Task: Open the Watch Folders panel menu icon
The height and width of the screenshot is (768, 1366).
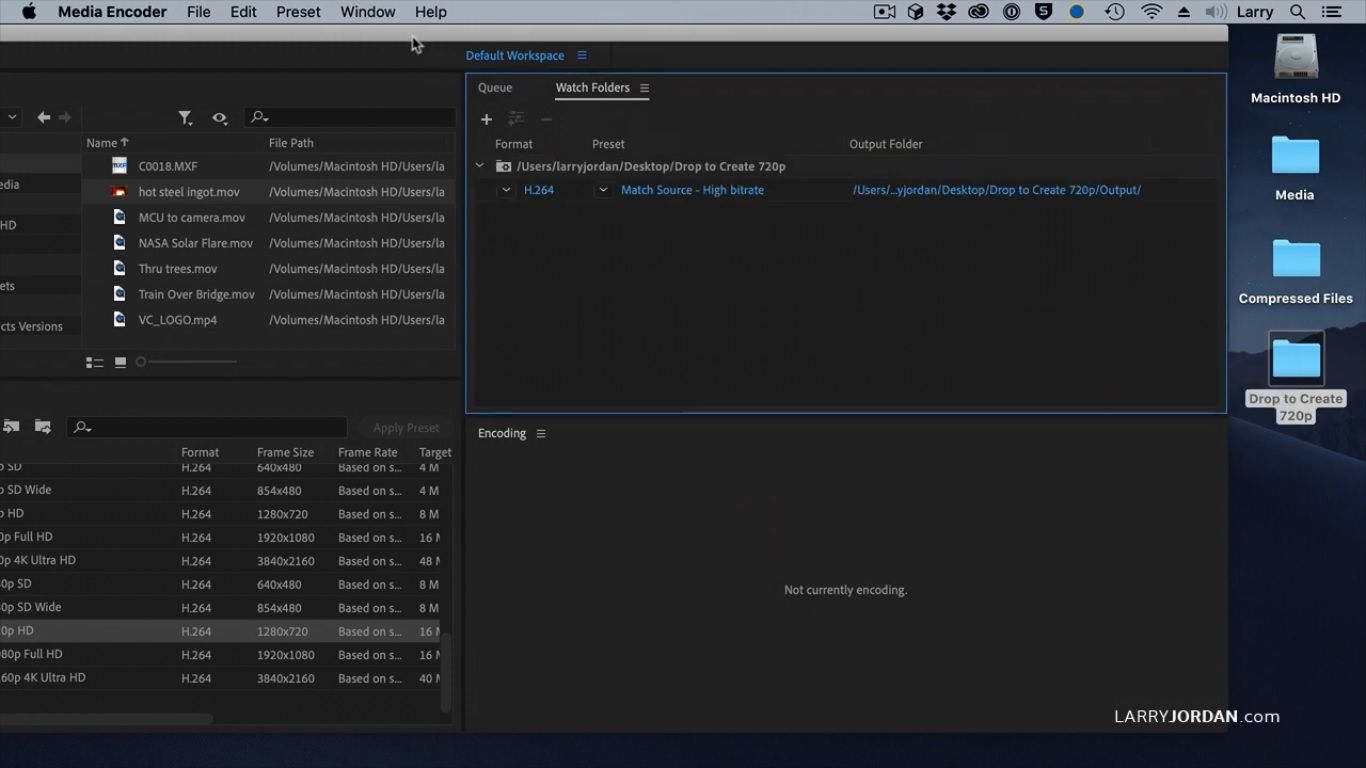Action: click(x=645, y=88)
